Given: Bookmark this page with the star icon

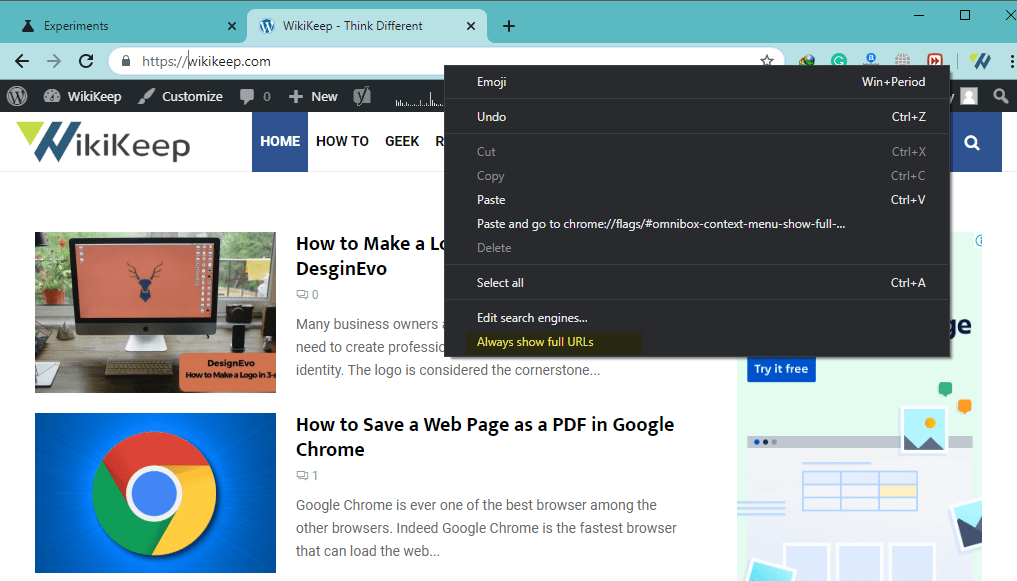Looking at the screenshot, I should point(767,60).
